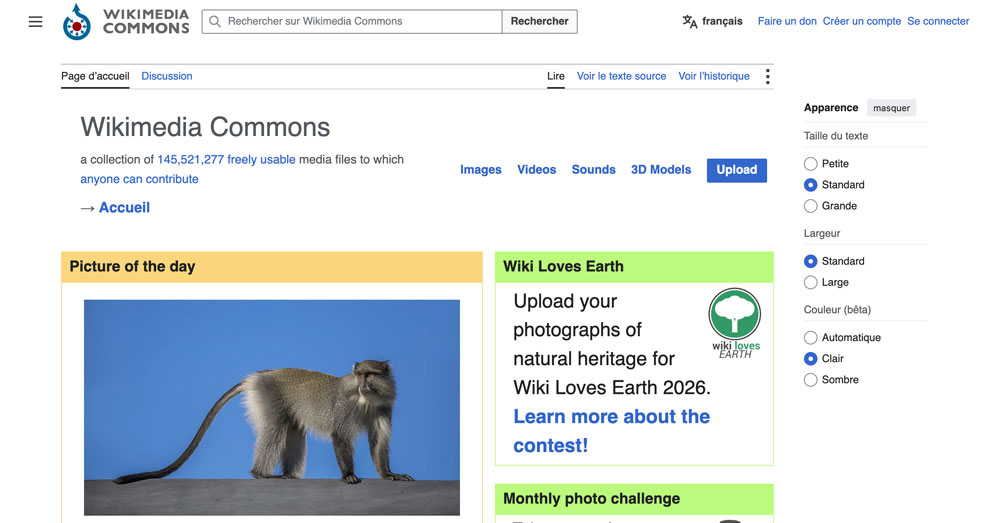This screenshot has width=1000, height=523.
Task: Follow the Accueil link
Action: click(x=124, y=207)
